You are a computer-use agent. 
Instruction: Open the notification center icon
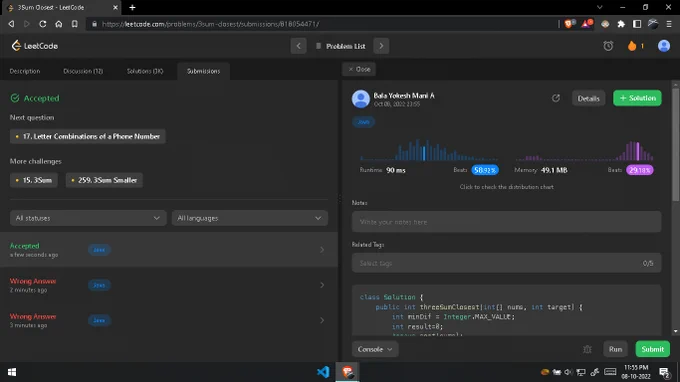tap(664, 372)
